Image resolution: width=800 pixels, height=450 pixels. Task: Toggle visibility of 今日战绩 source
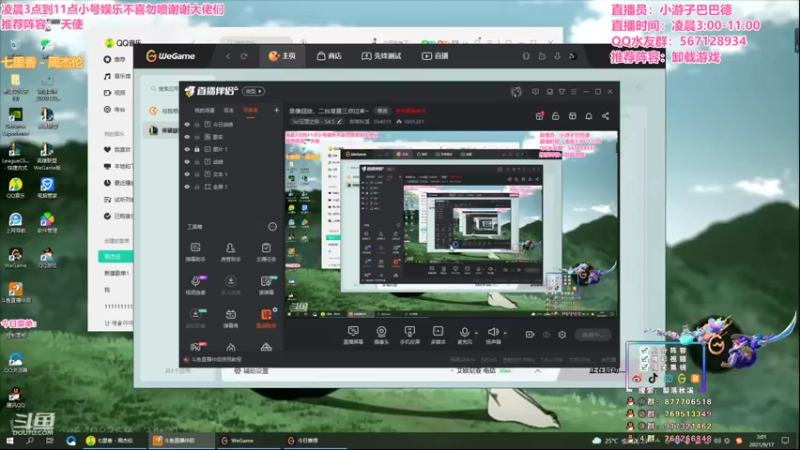tap(187, 124)
